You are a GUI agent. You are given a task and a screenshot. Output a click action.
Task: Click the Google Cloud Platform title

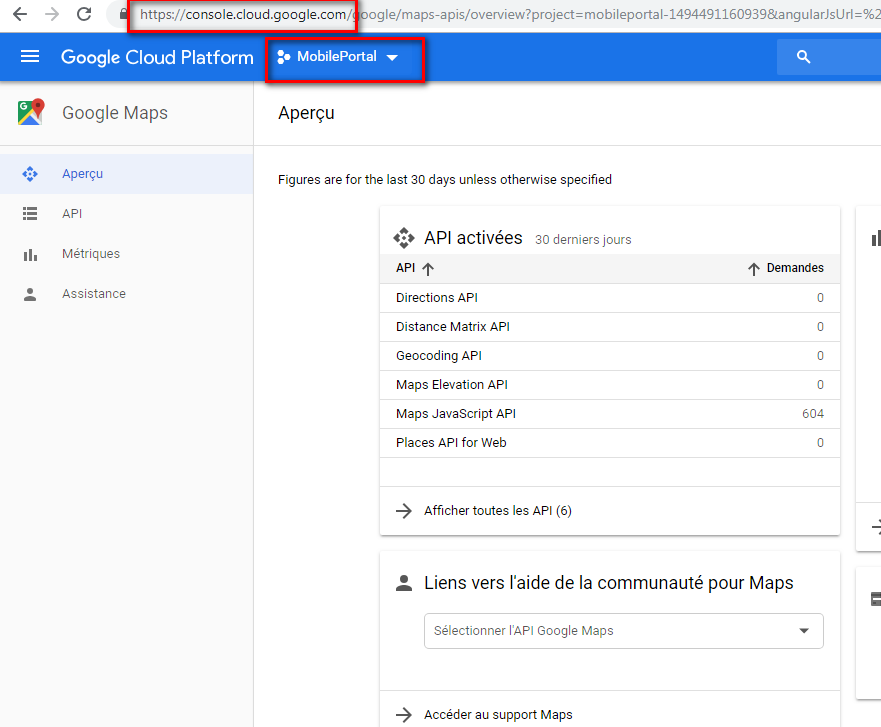pos(157,57)
